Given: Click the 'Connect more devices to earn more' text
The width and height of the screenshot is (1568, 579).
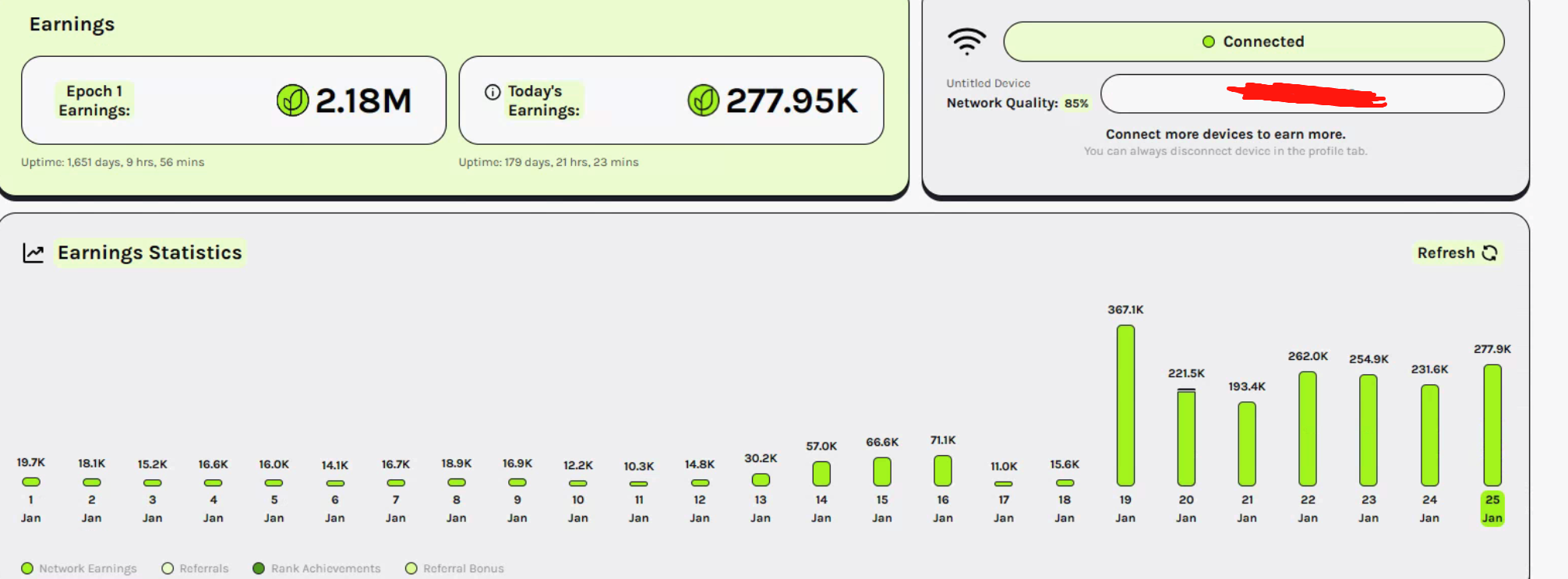Looking at the screenshot, I should tap(1226, 134).
